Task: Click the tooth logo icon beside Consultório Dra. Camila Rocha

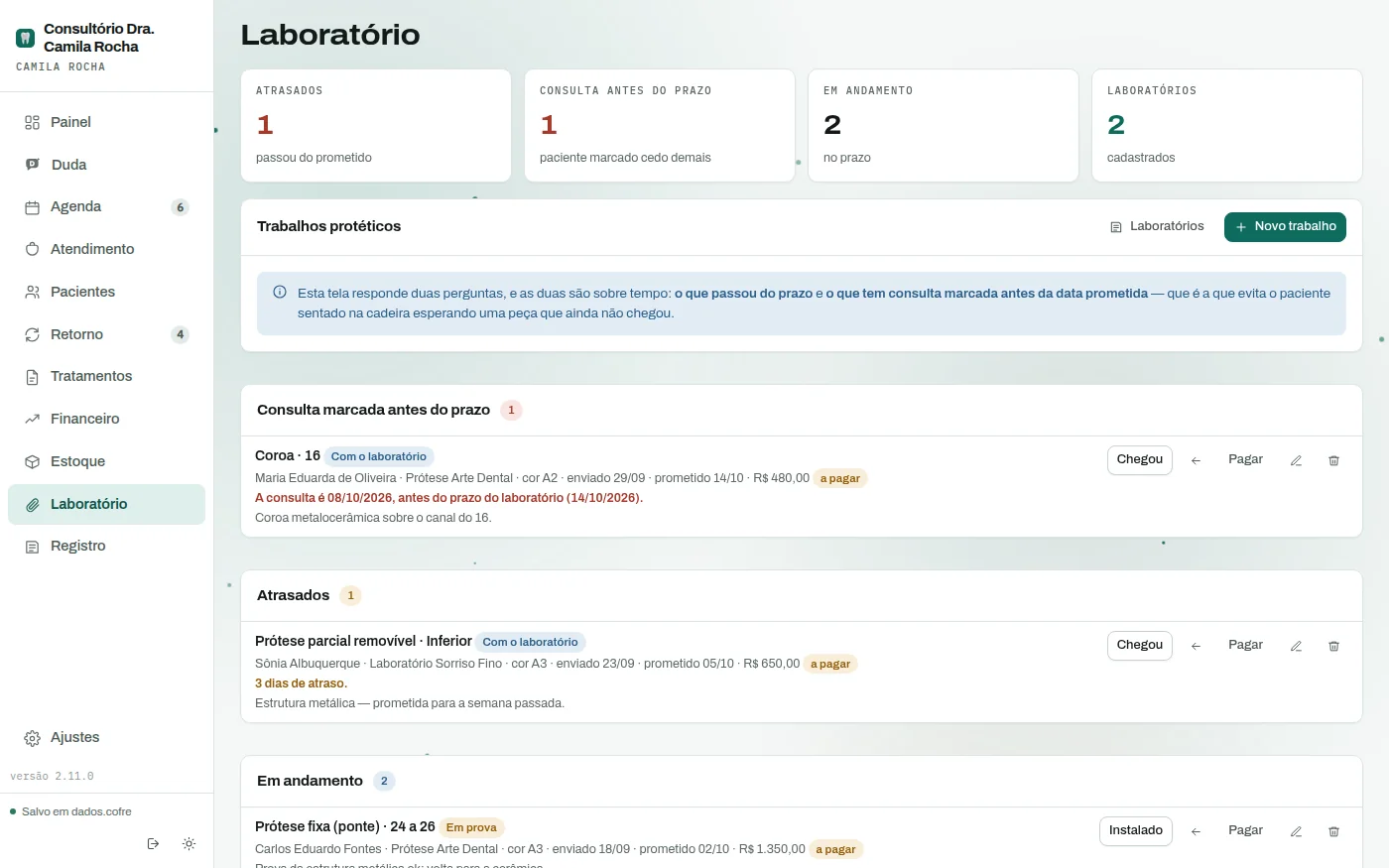Action: (x=26, y=38)
